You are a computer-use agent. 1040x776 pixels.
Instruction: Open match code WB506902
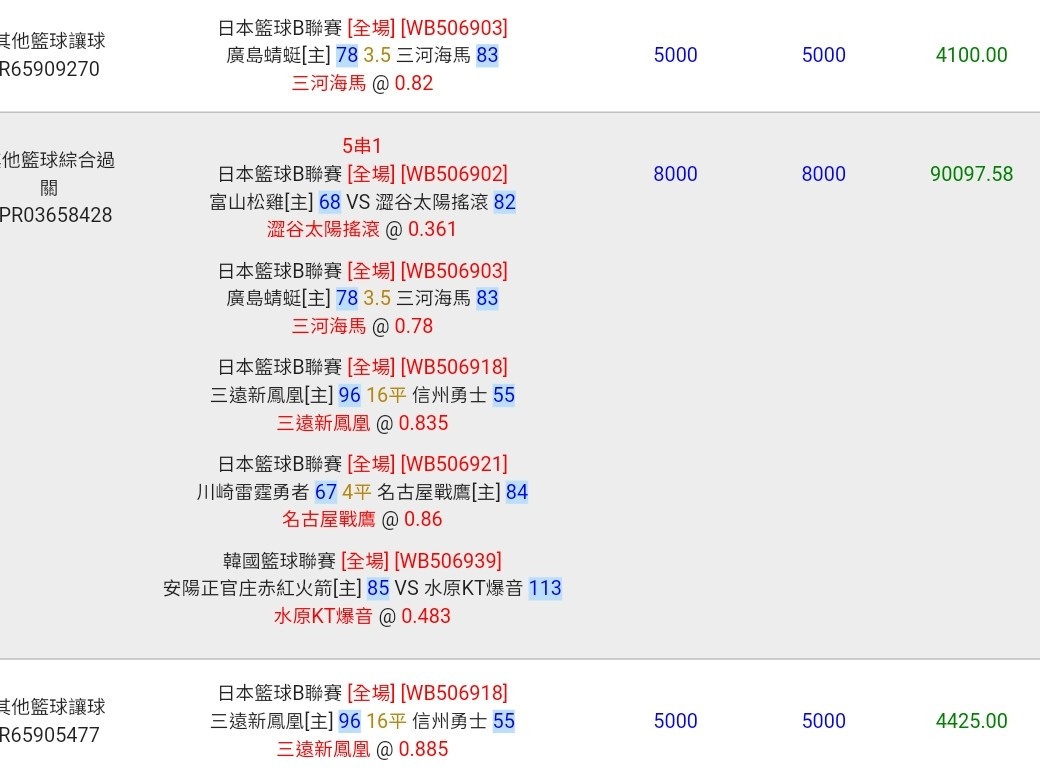coord(454,174)
